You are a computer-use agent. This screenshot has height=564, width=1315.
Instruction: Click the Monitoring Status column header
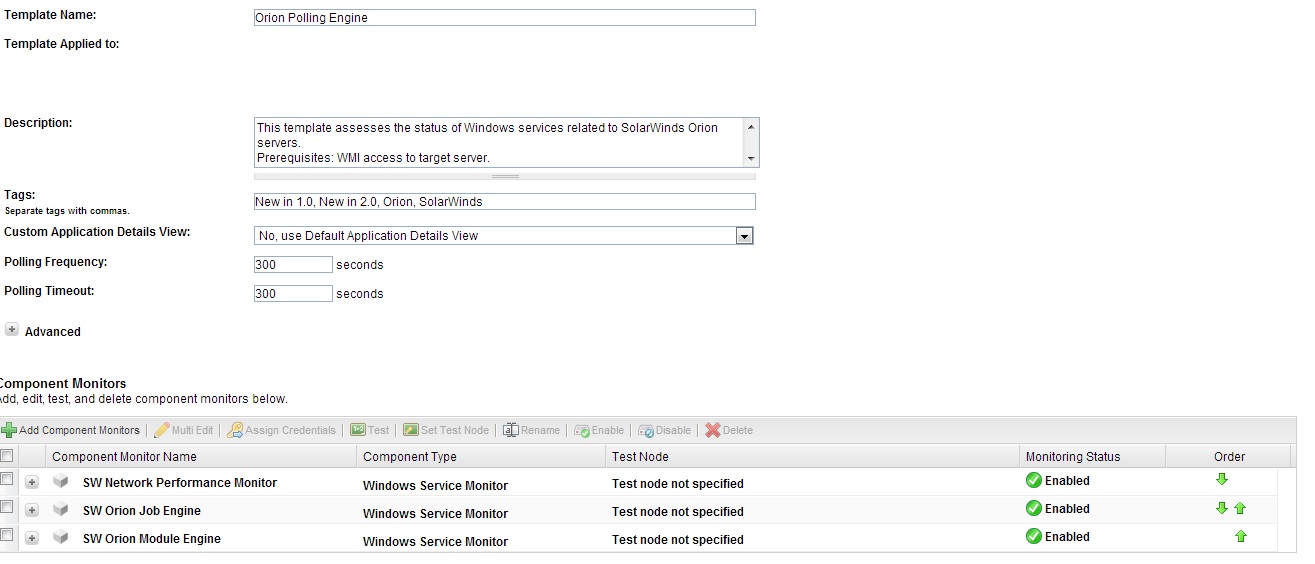click(1093, 457)
